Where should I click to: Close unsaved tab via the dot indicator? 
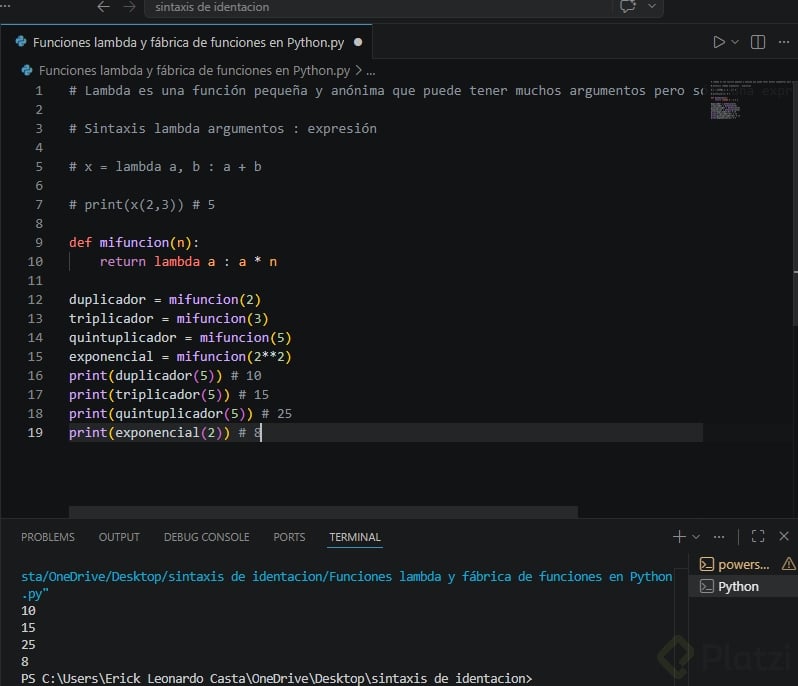point(357,43)
